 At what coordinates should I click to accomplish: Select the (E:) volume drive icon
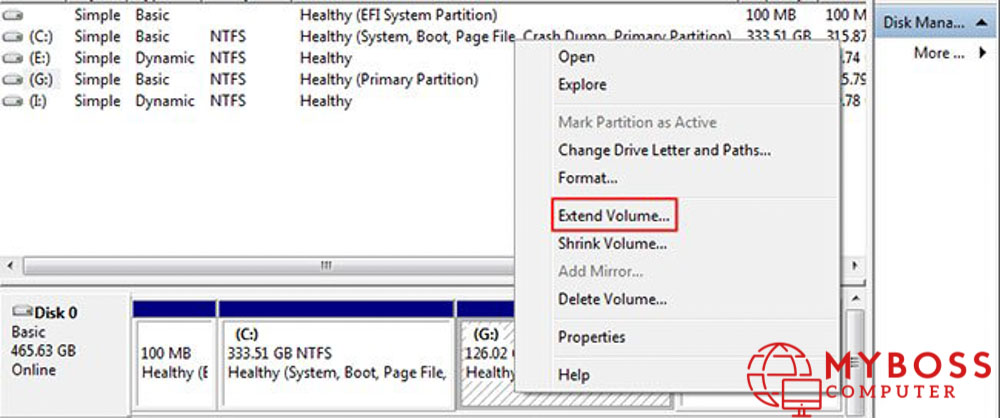(13, 58)
